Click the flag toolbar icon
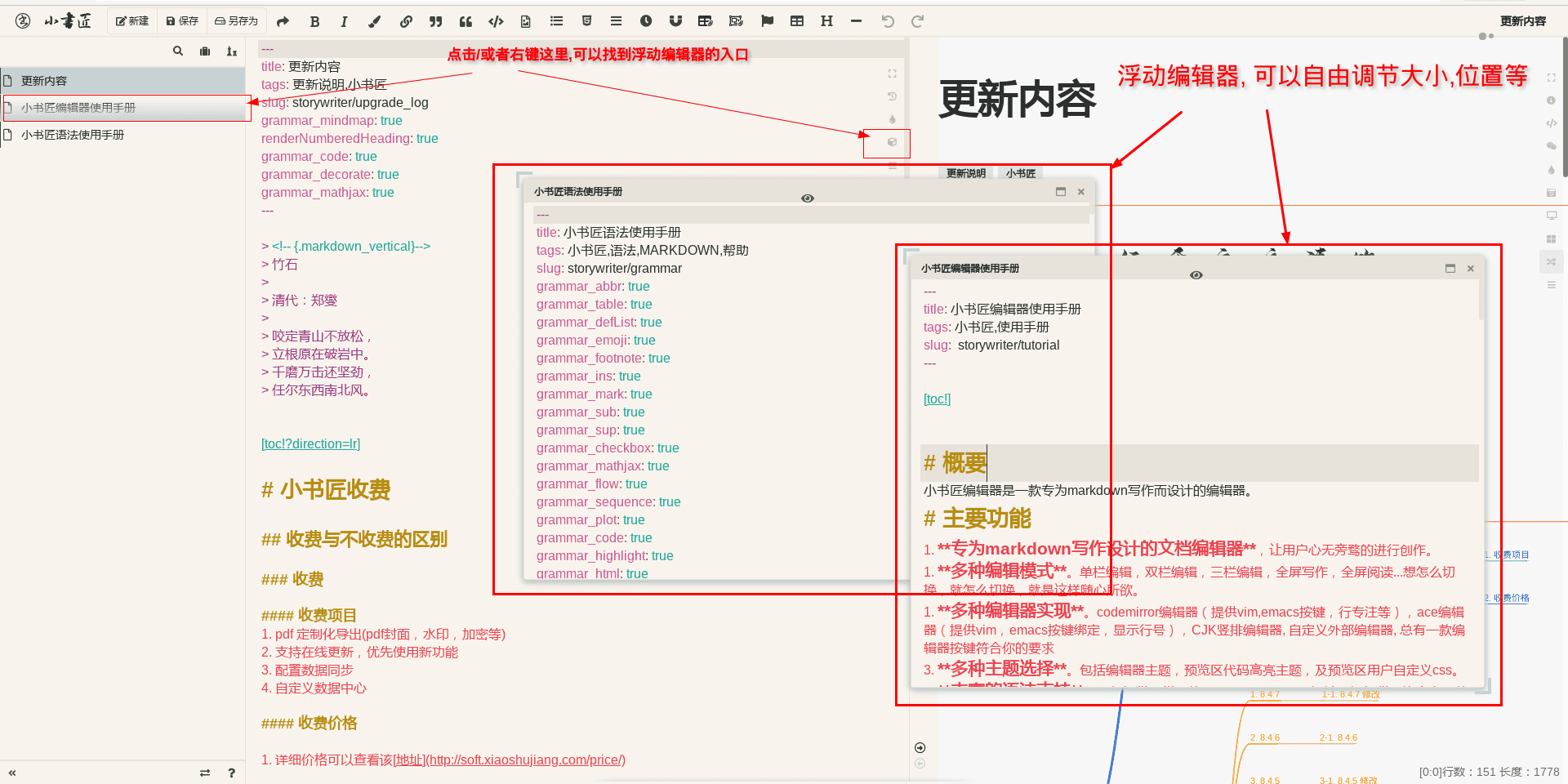 coord(767,21)
